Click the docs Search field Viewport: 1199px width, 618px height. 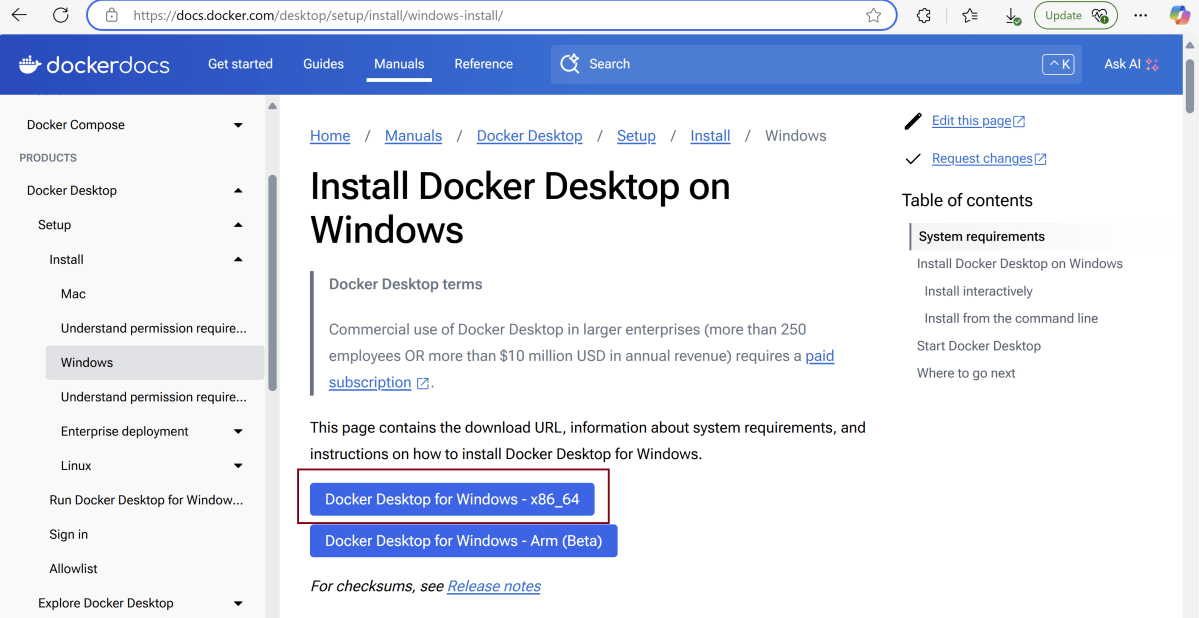click(x=800, y=64)
